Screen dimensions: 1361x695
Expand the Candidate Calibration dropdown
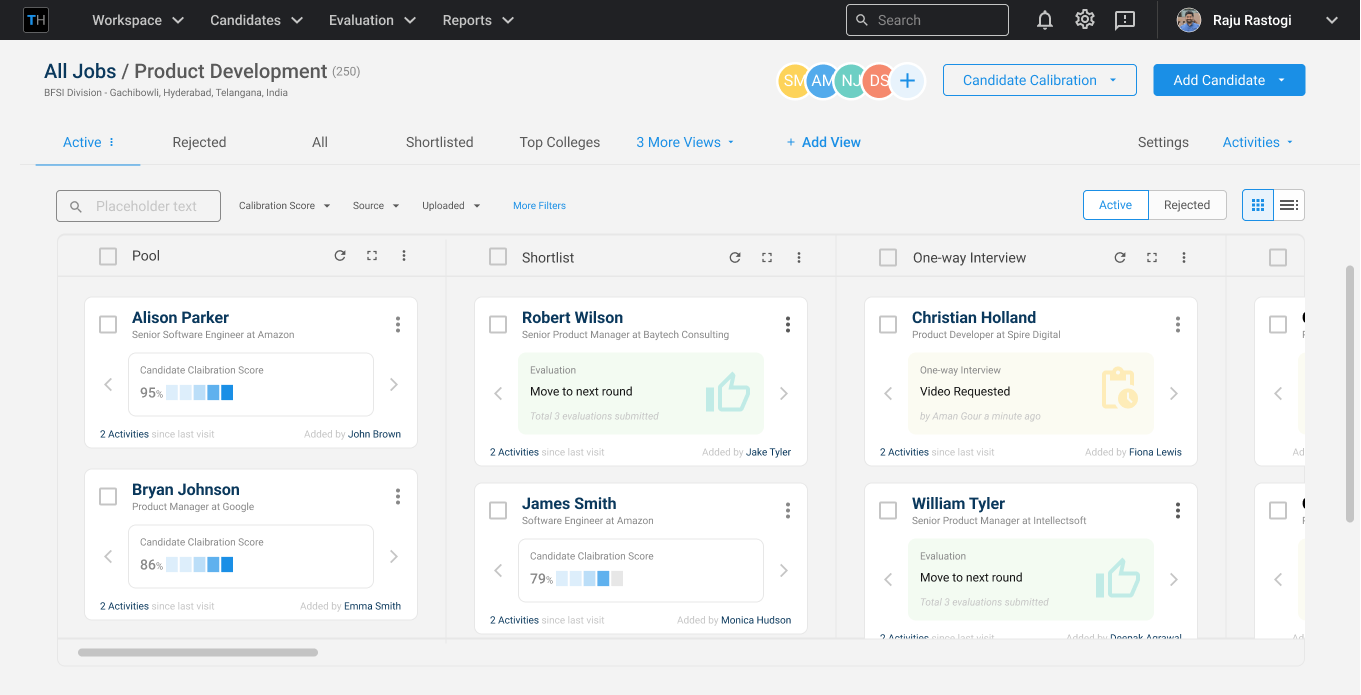pos(1039,80)
